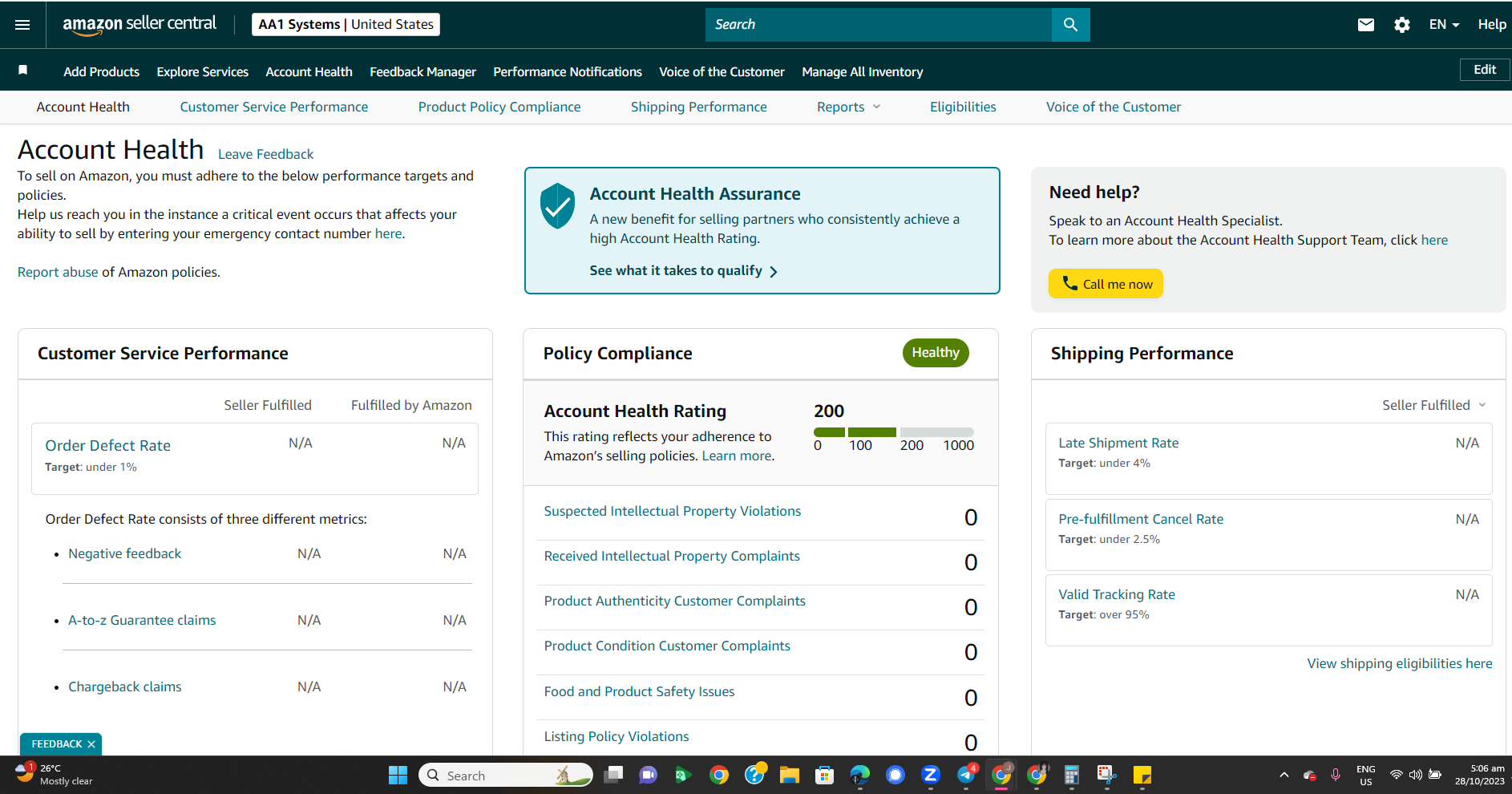Click the AA1 Systems | United States account switcher
The height and width of the screenshot is (794, 1512).
tap(346, 25)
